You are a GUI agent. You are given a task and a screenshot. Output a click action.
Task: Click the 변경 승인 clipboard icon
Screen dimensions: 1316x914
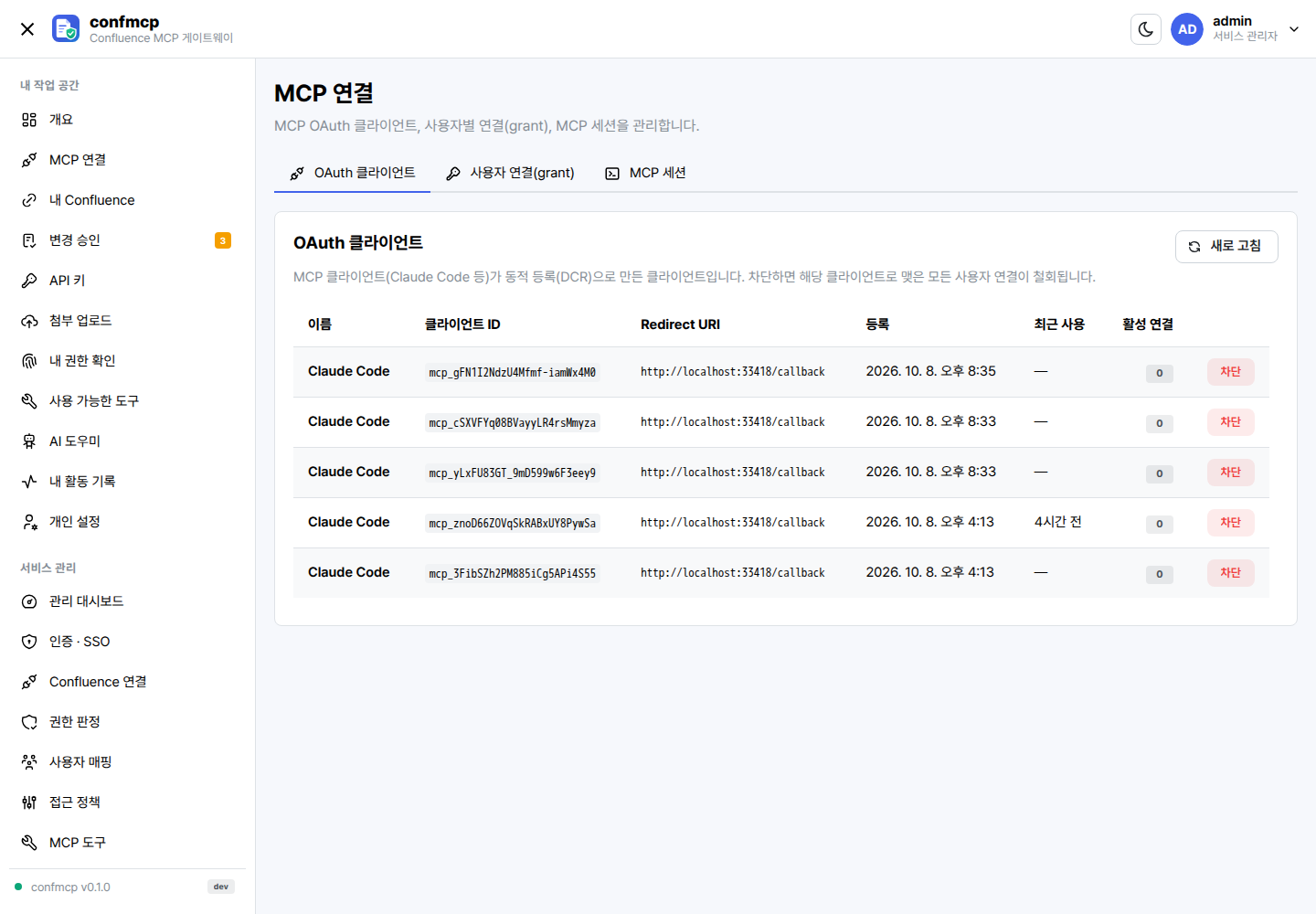pos(29,240)
